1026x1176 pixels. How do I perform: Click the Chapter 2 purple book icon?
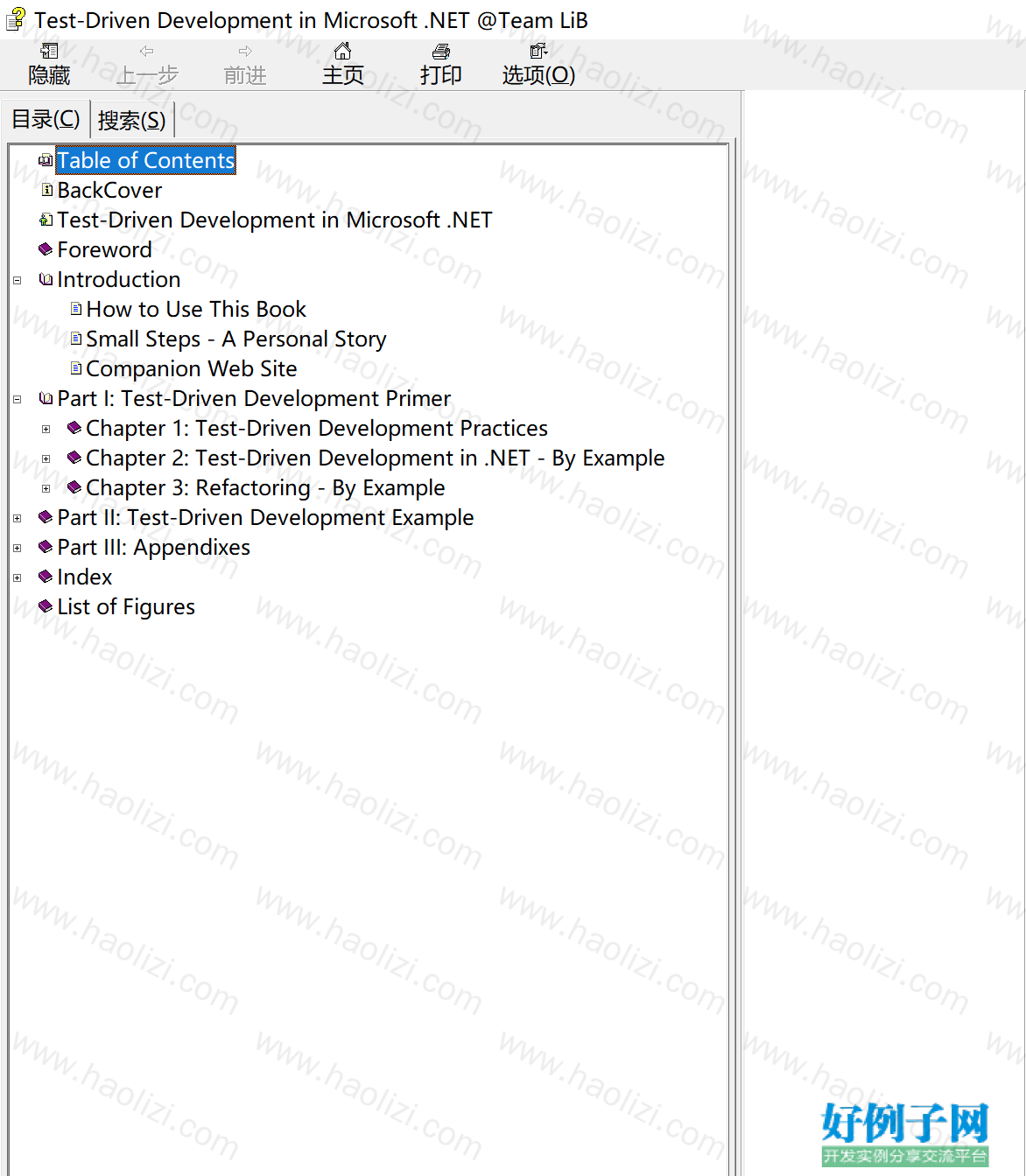point(75,458)
